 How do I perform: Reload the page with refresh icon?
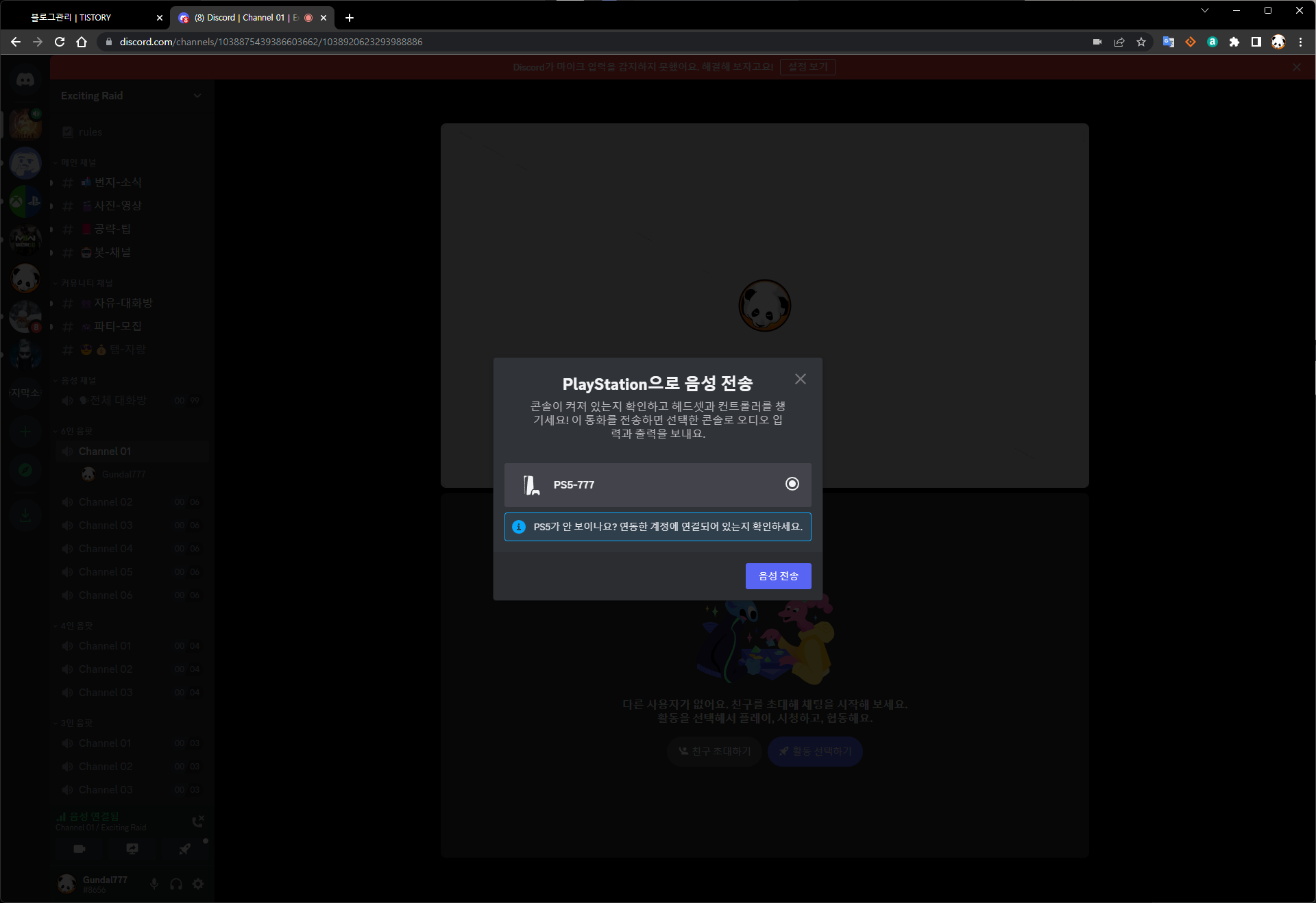pos(60,42)
